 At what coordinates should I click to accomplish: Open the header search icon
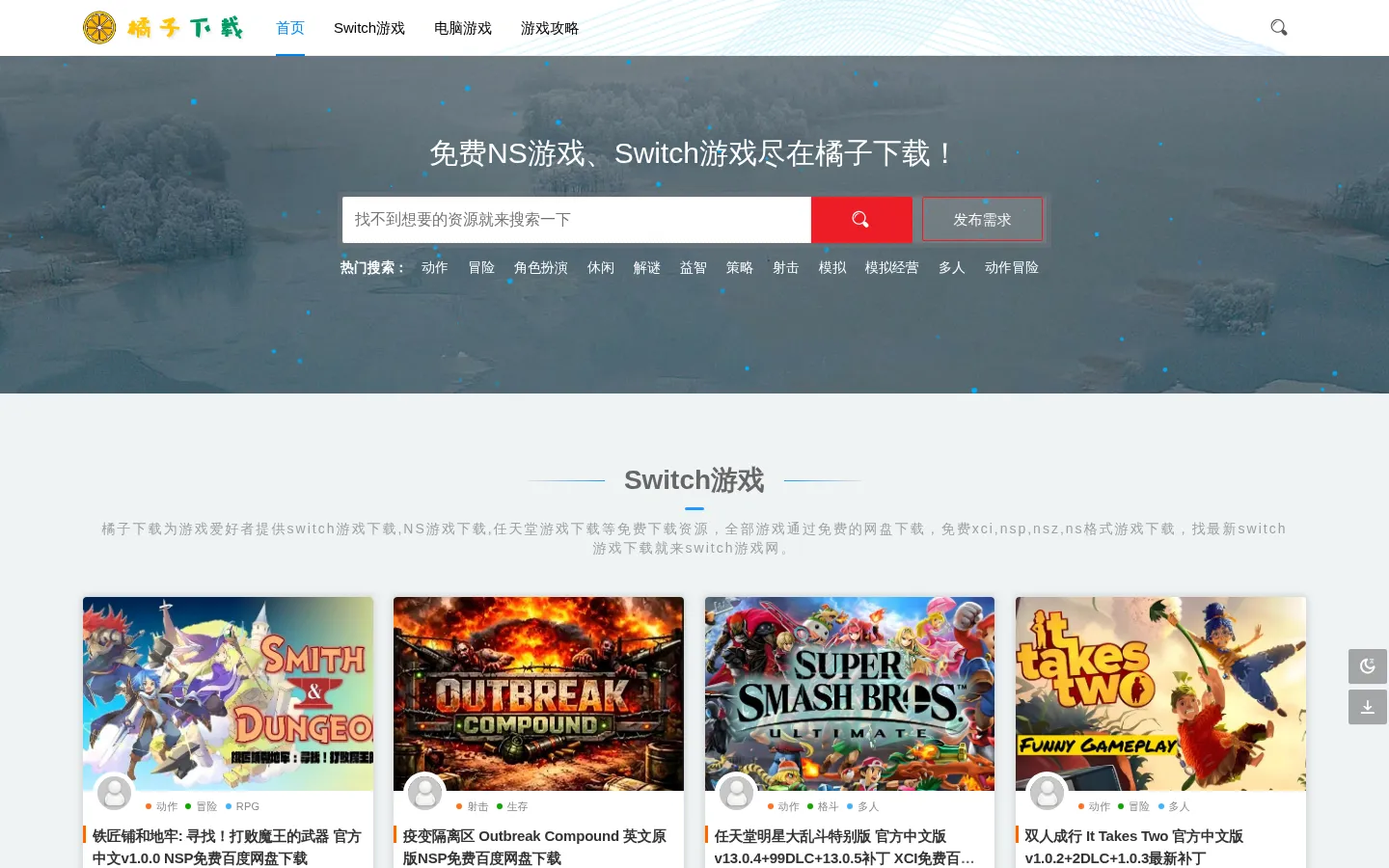(1279, 27)
